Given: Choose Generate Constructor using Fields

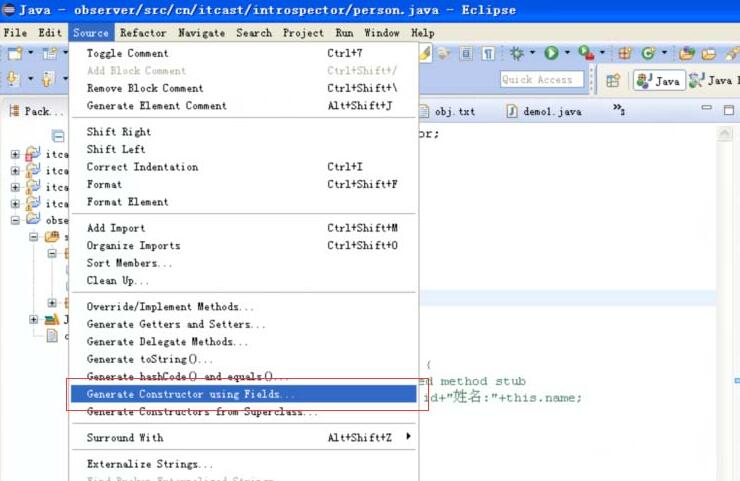Looking at the screenshot, I should point(190,394).
